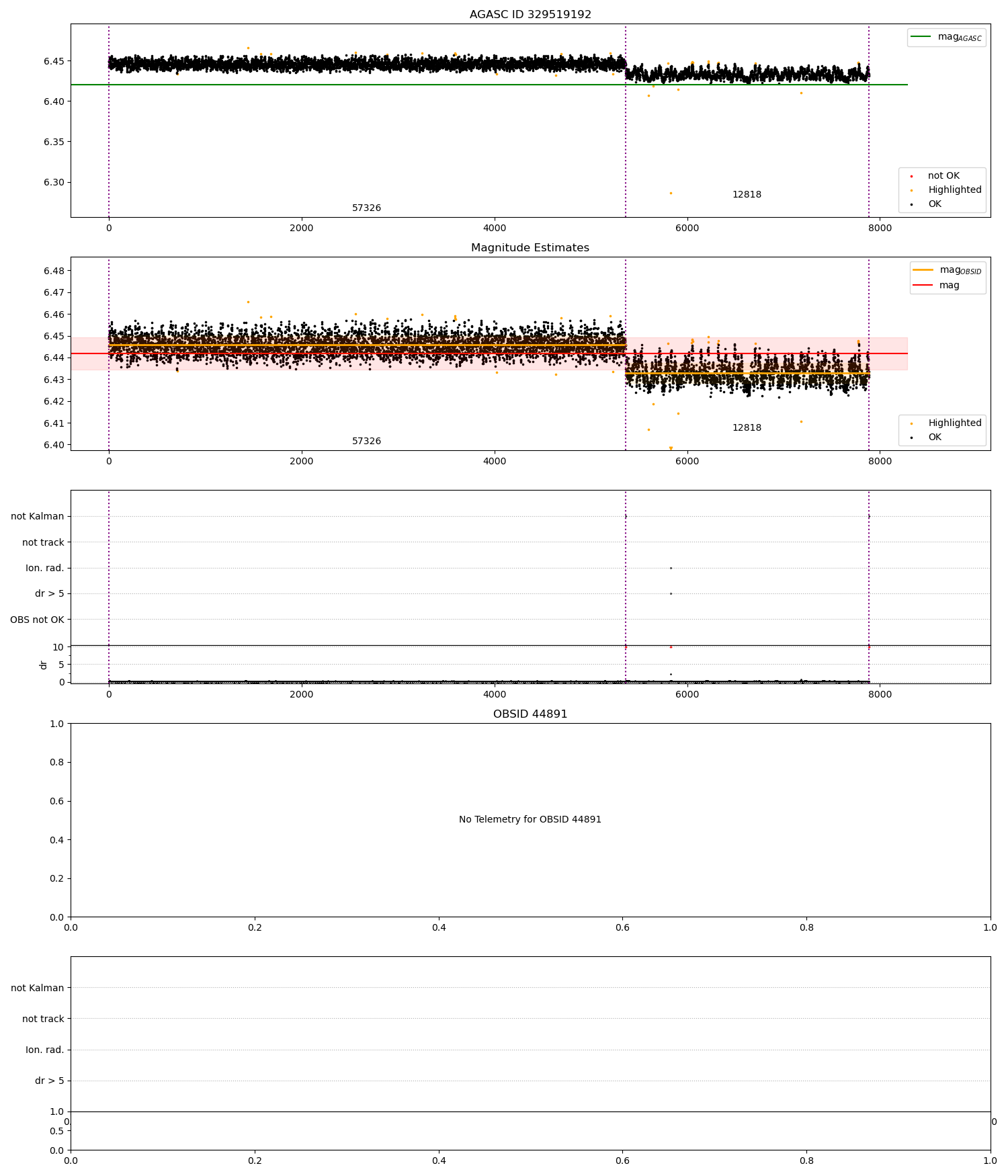Click the dr > 5 flag marker near 5800

[x=671, y=593]
